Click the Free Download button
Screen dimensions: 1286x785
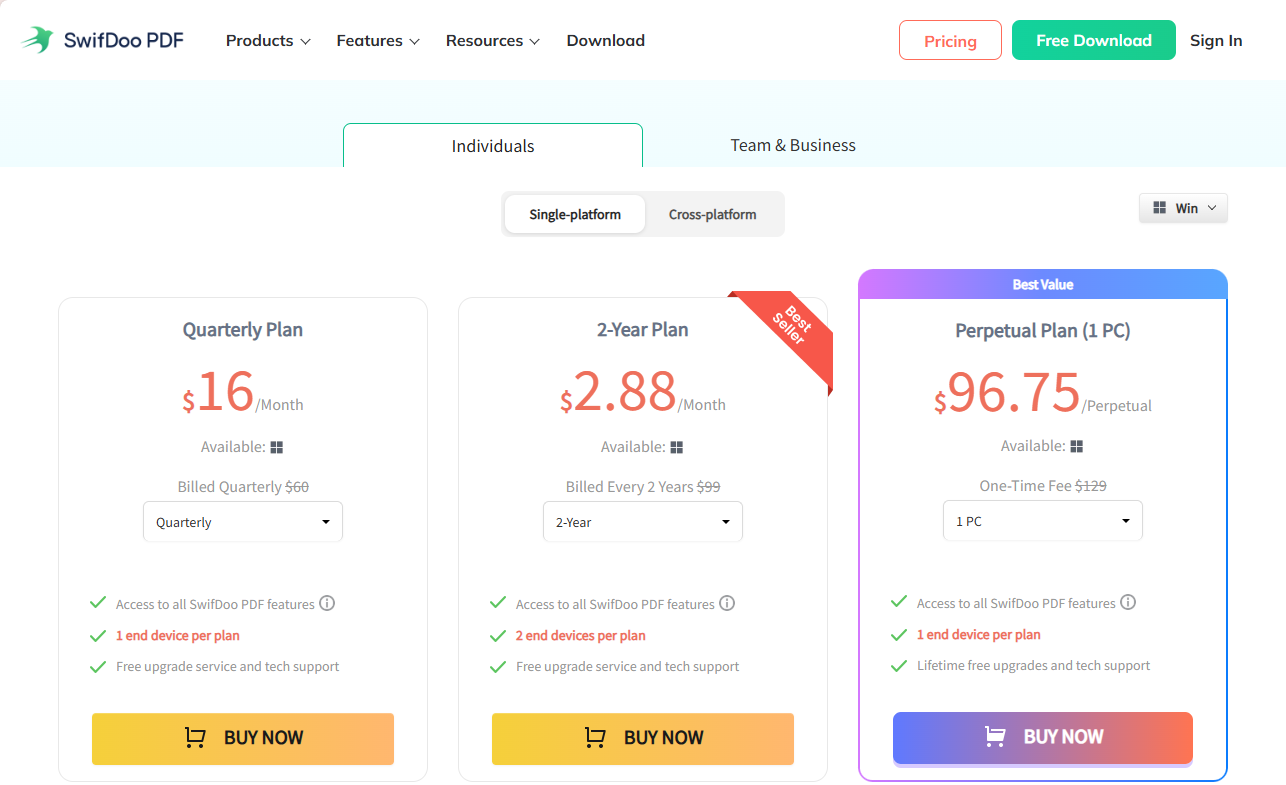(1093, 40)
